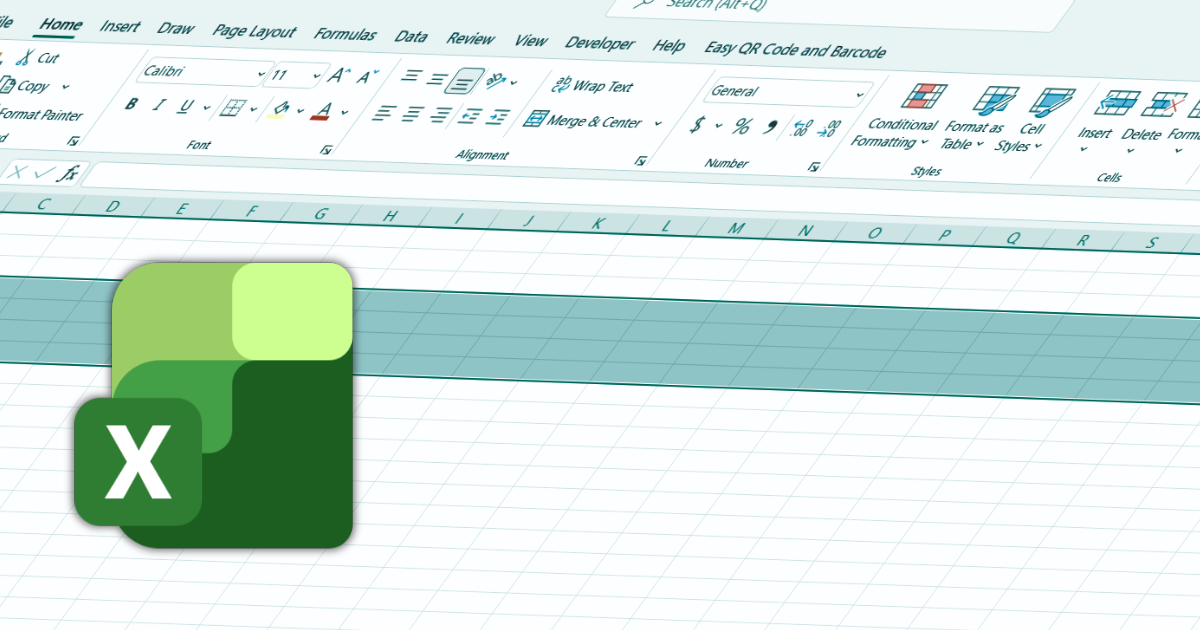Click the Cut scissors icon
Viewport: 1200px width, 630px height.
(x=26, y=58)
